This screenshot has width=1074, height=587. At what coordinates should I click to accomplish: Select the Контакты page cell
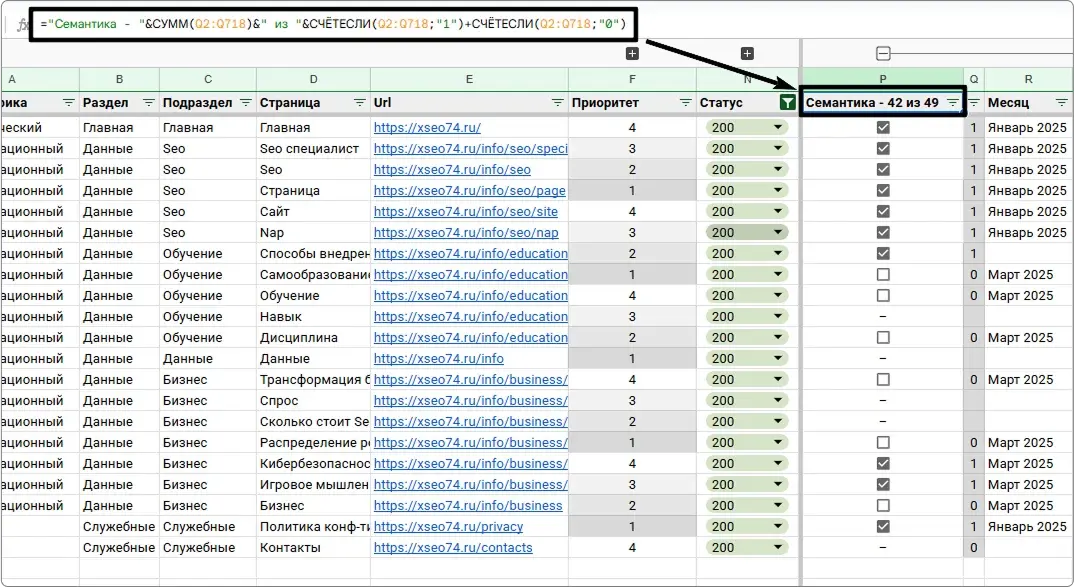313,547
